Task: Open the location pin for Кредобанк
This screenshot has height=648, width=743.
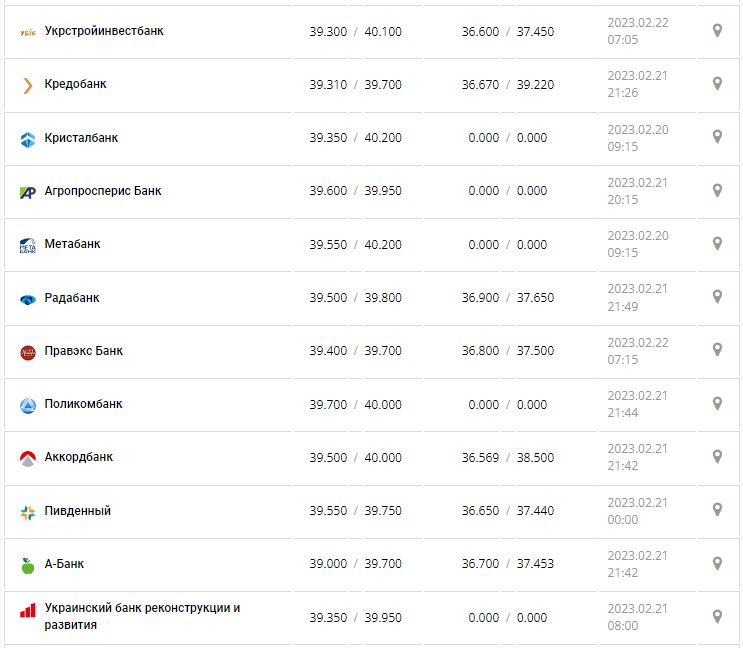Action: click(717, 84)
